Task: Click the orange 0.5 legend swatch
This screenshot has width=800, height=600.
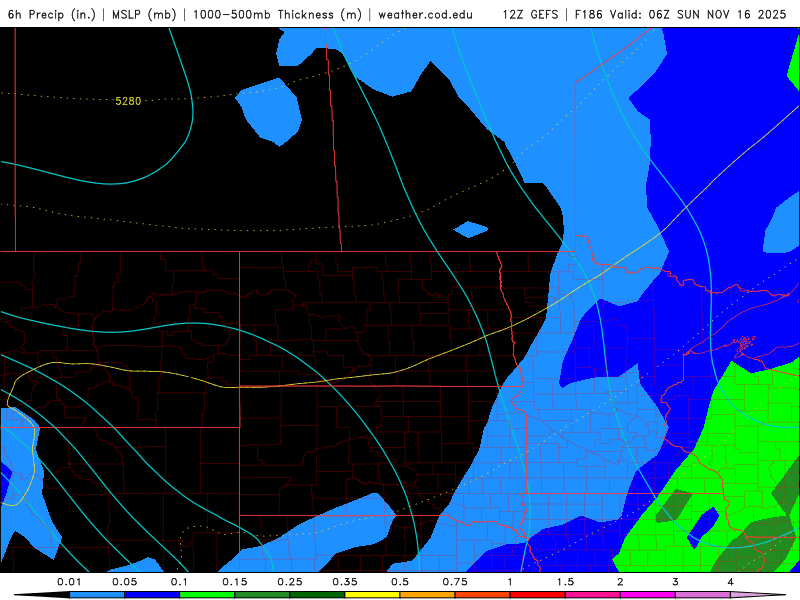Action: (428, 595)
